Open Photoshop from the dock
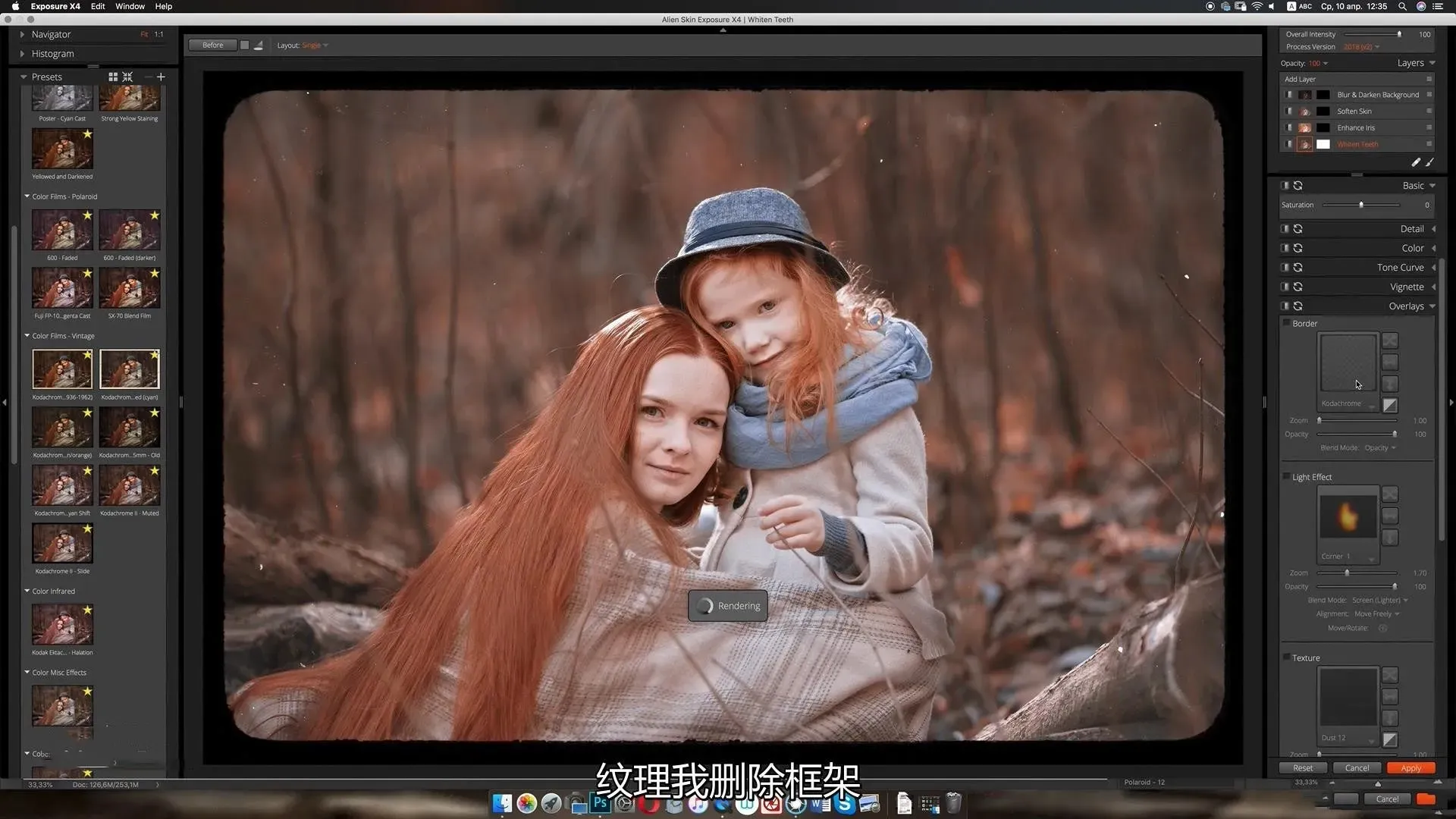The width and height of the screenshot is (1456, 819). (600, 804)
